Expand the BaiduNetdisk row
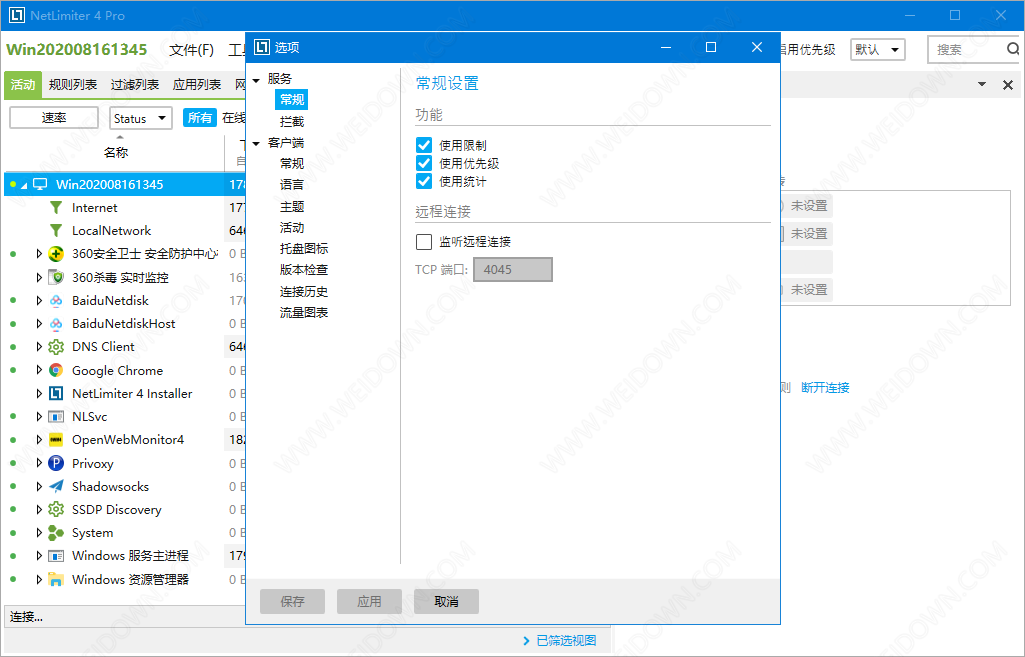1025x657 pixels. 39,301
